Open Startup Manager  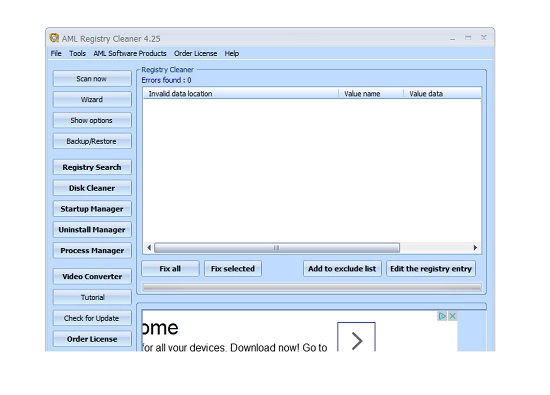coord(92,209)
